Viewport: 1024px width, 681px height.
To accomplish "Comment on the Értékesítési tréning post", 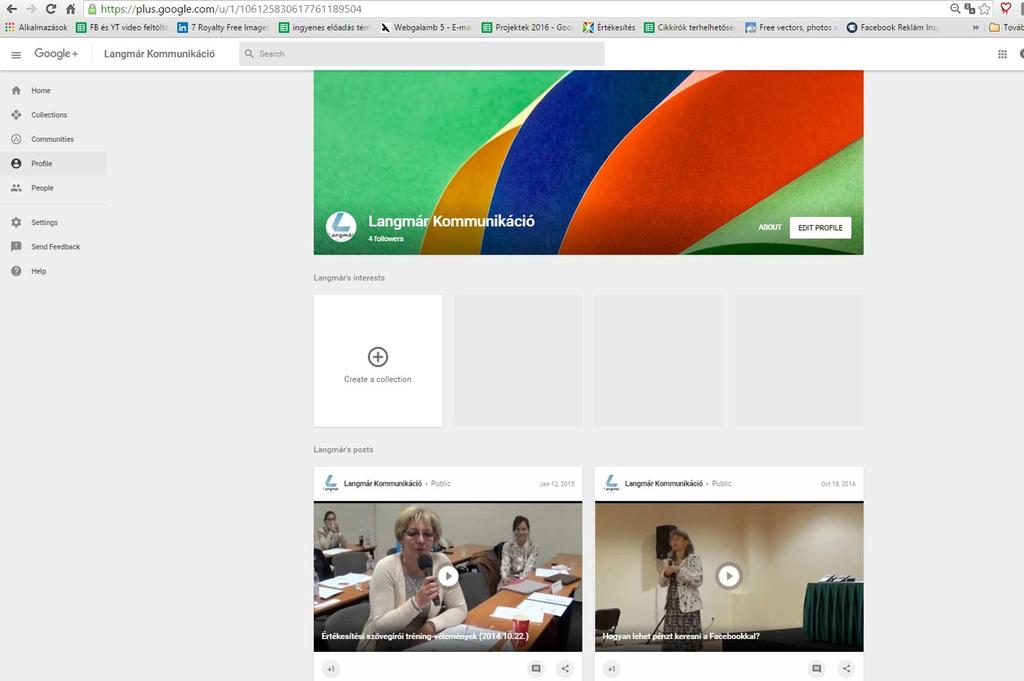I will [x=536, y=669].
